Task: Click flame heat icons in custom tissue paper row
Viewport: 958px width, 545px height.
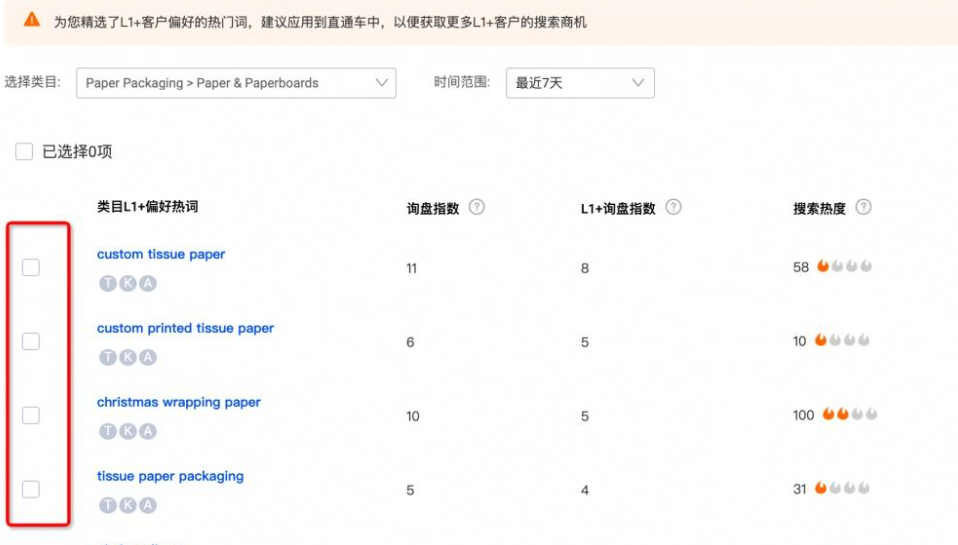Action: 844,266
